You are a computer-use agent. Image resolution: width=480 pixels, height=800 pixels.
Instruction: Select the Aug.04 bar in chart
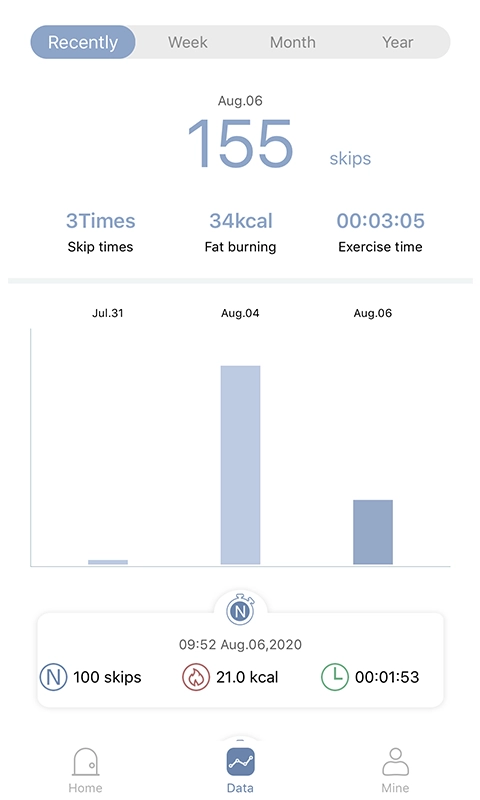click(x=240, y=465)
